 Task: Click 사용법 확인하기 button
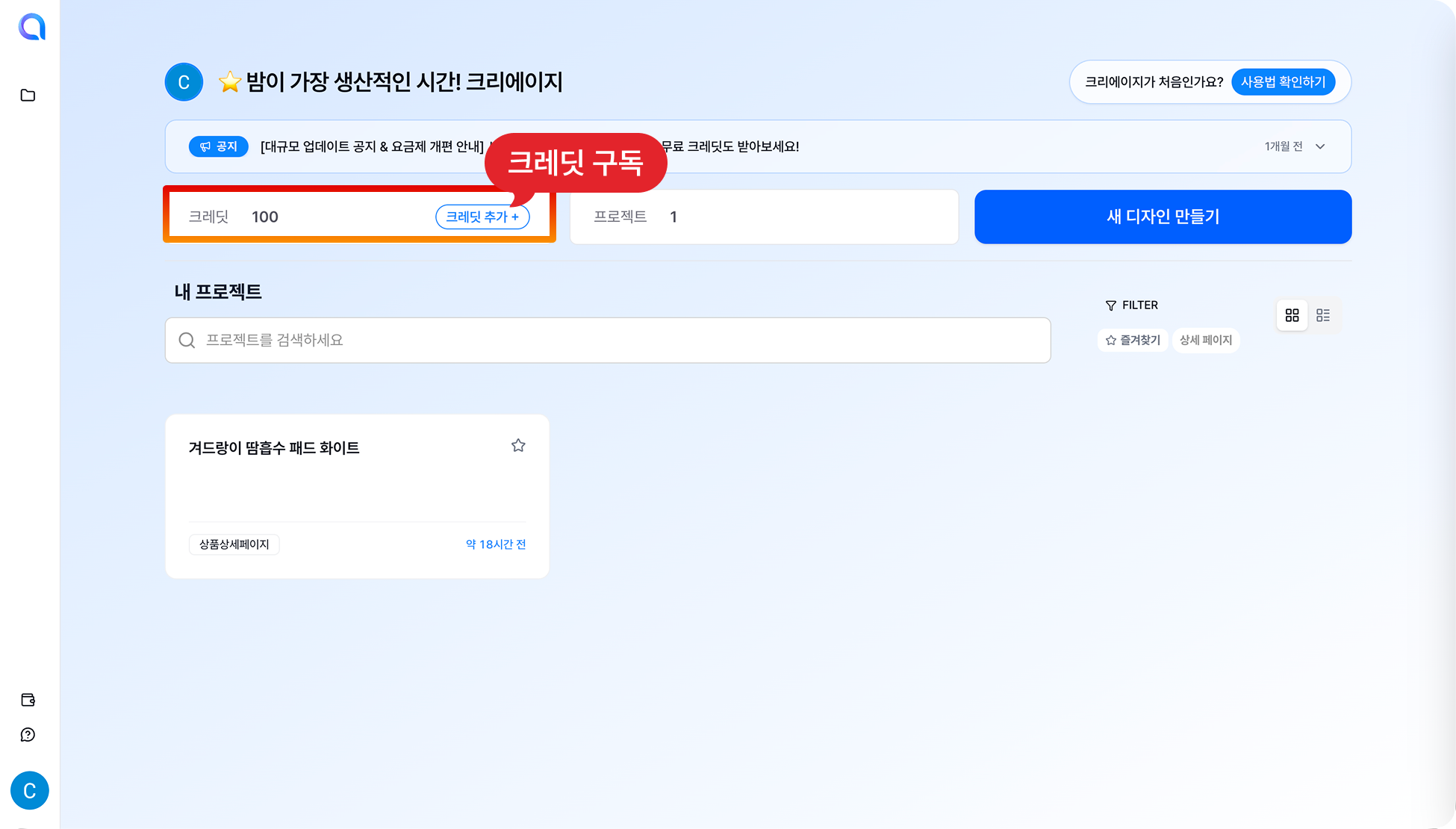tap(1283, 82)
